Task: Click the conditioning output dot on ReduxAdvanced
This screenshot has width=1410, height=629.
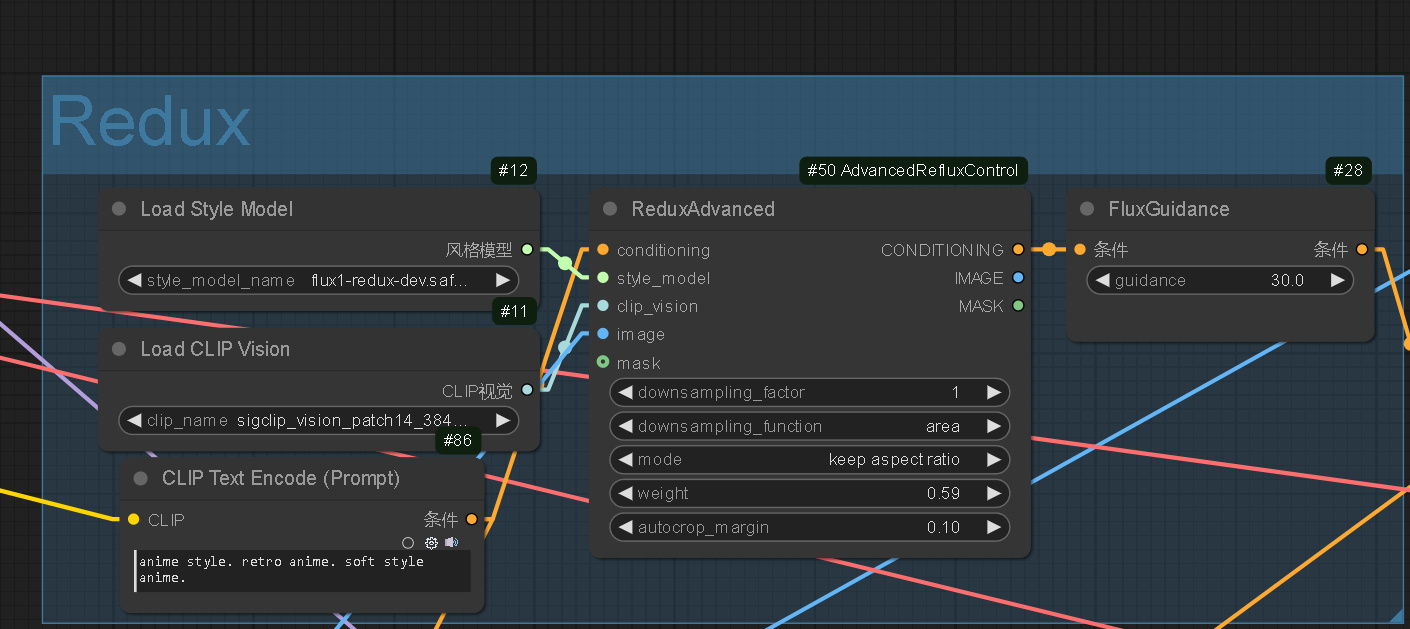Action: click(1018, 250)
